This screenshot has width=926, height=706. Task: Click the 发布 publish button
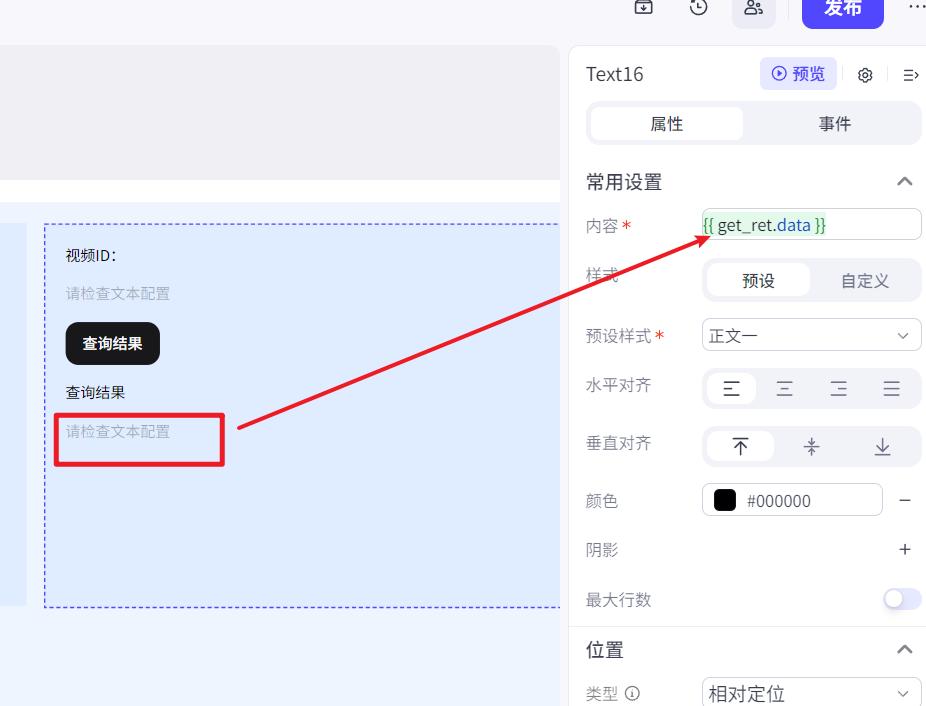[842, 9]
